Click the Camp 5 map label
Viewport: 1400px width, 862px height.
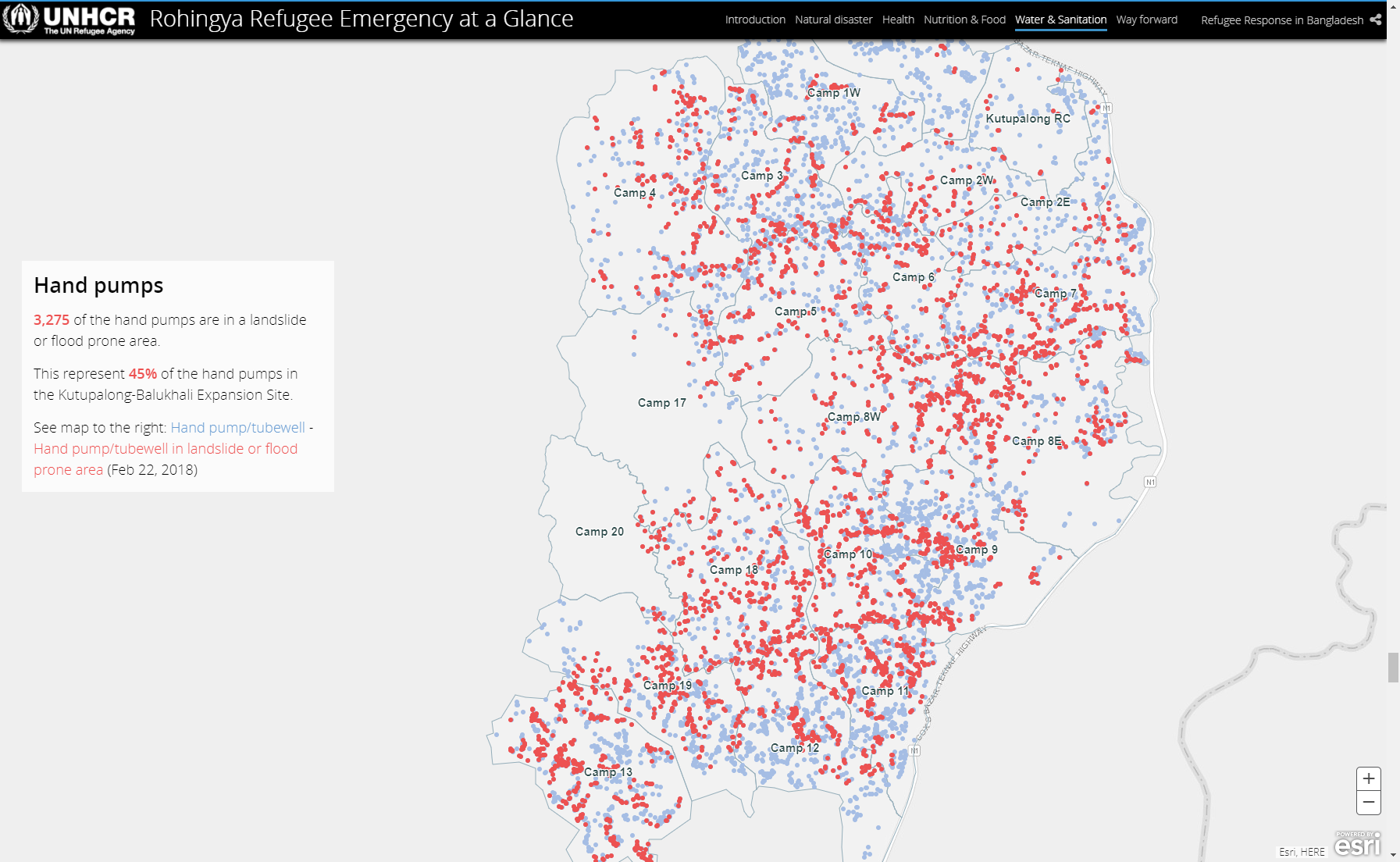[796, 312]
